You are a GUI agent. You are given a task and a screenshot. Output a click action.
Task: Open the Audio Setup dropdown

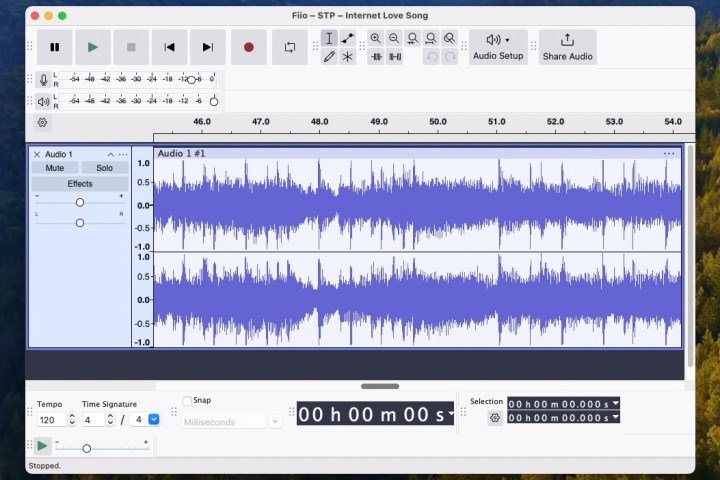pos(498,46)
